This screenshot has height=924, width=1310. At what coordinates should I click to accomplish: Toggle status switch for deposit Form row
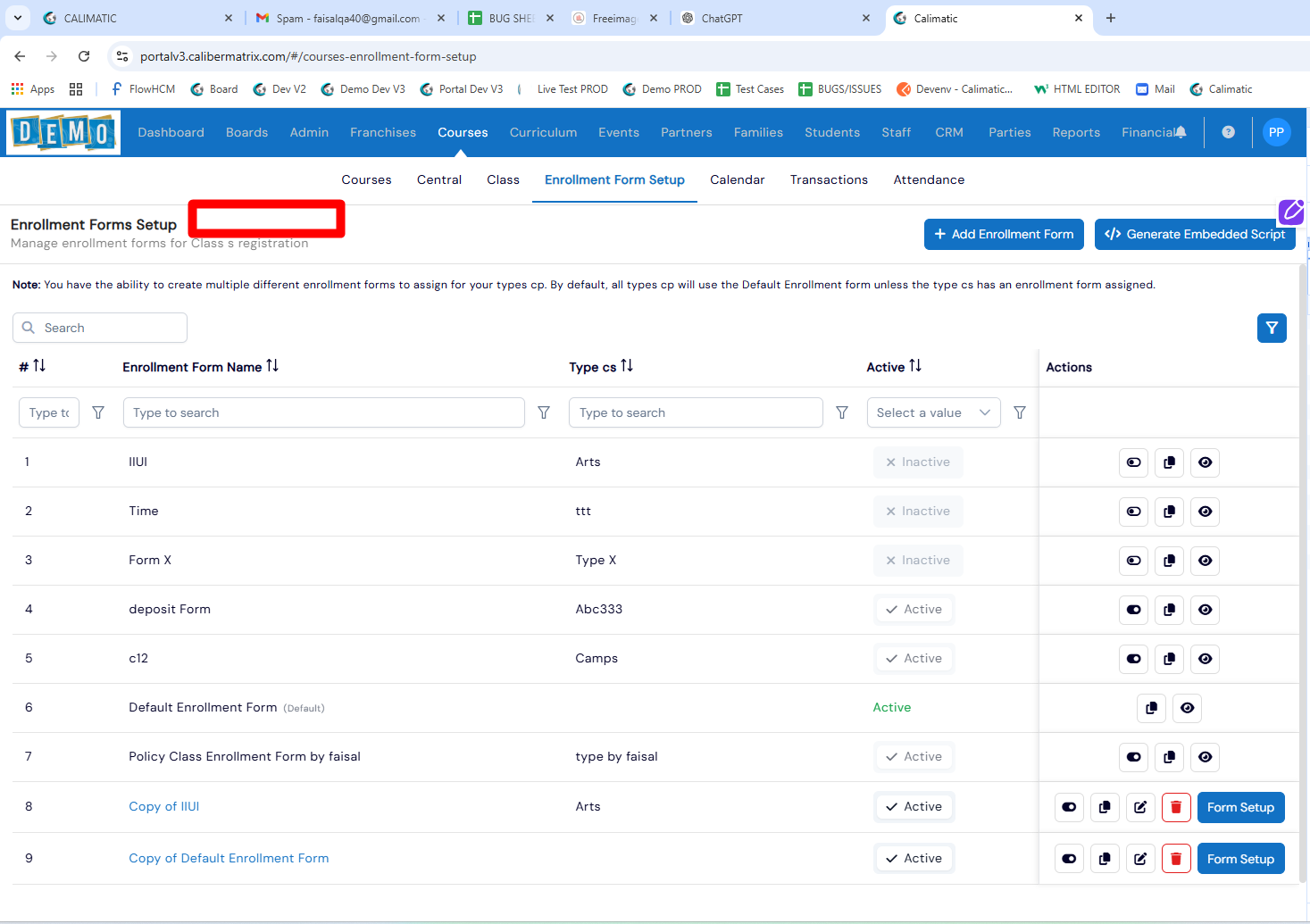pyautogui.click(x=1133, y=610)
